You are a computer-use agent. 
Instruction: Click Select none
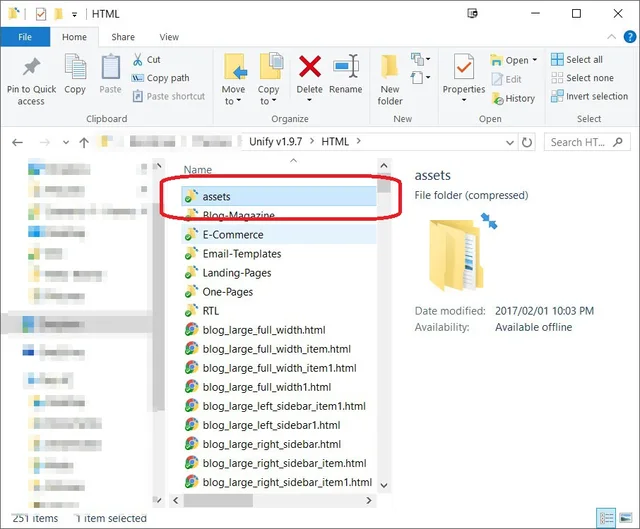coord(582,78)
